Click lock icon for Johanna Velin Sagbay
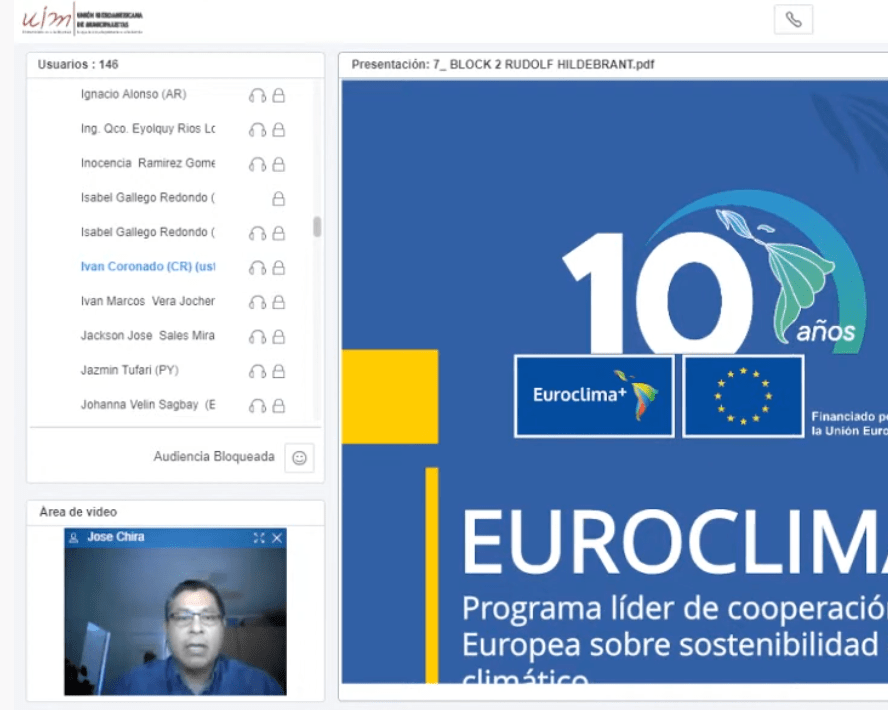Viewport: 888px width, 710px height. point(279,406)
